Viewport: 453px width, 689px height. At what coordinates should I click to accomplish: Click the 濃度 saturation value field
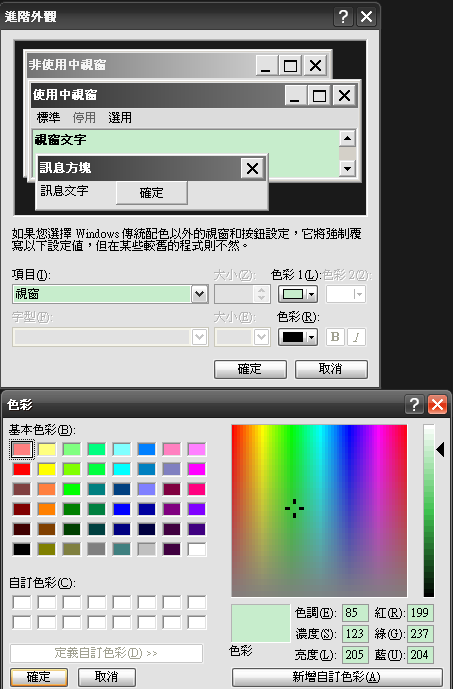click(x=355, y=634)
